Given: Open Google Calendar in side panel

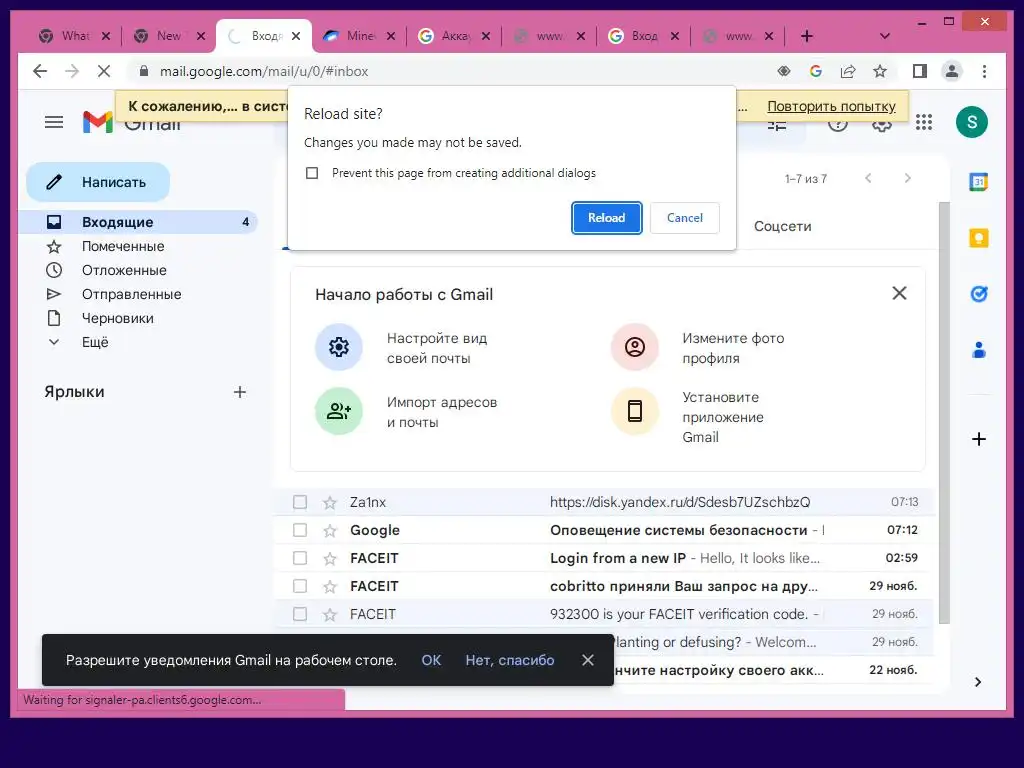Looking at the screenshot, I should 978,182.
